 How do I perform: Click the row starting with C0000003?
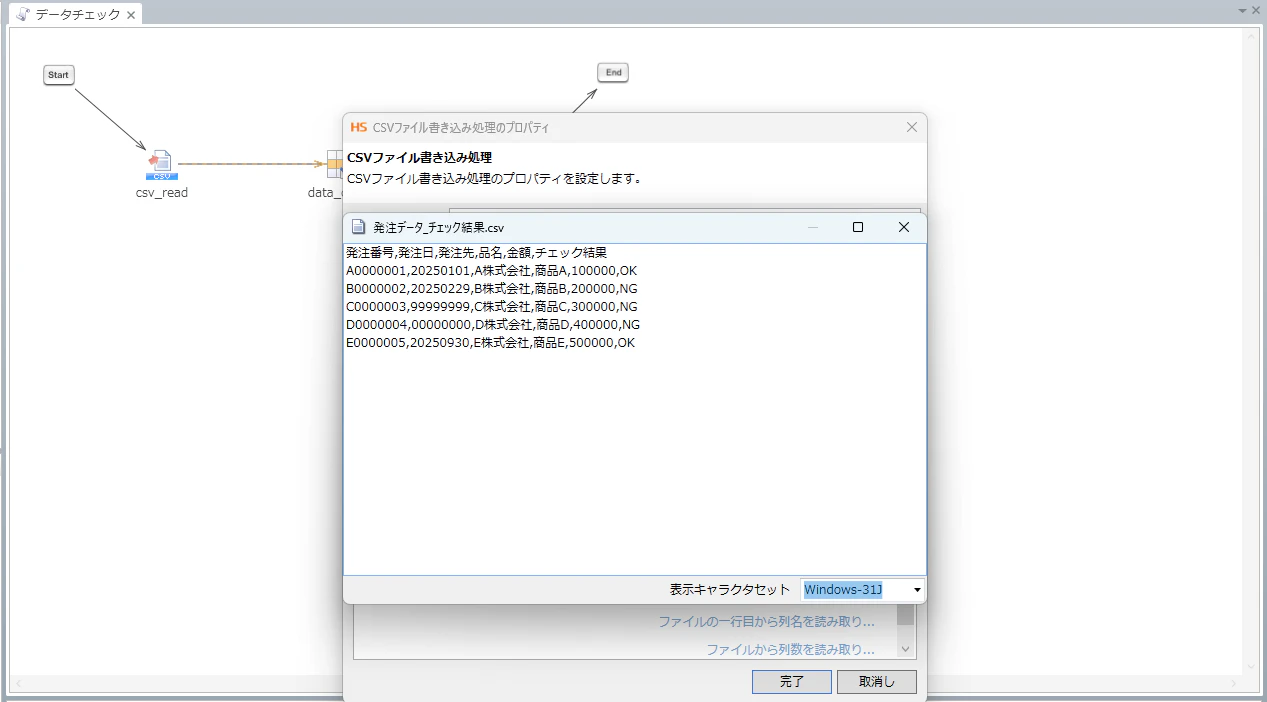[x=492, y=307]
